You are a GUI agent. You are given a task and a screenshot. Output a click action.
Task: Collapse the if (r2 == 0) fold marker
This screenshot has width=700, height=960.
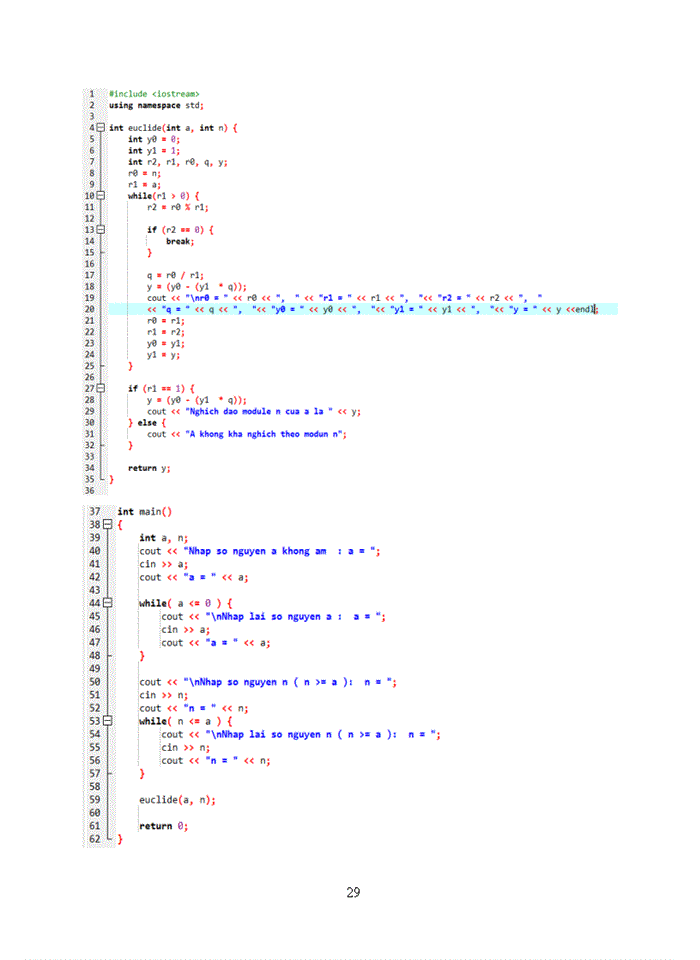100,229
